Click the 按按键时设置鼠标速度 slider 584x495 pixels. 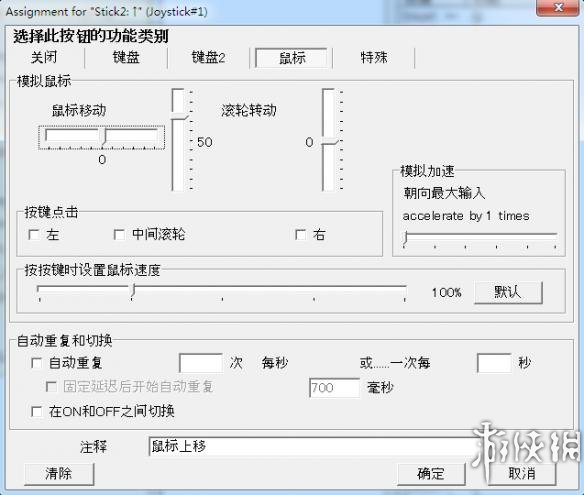coord(222,293)
